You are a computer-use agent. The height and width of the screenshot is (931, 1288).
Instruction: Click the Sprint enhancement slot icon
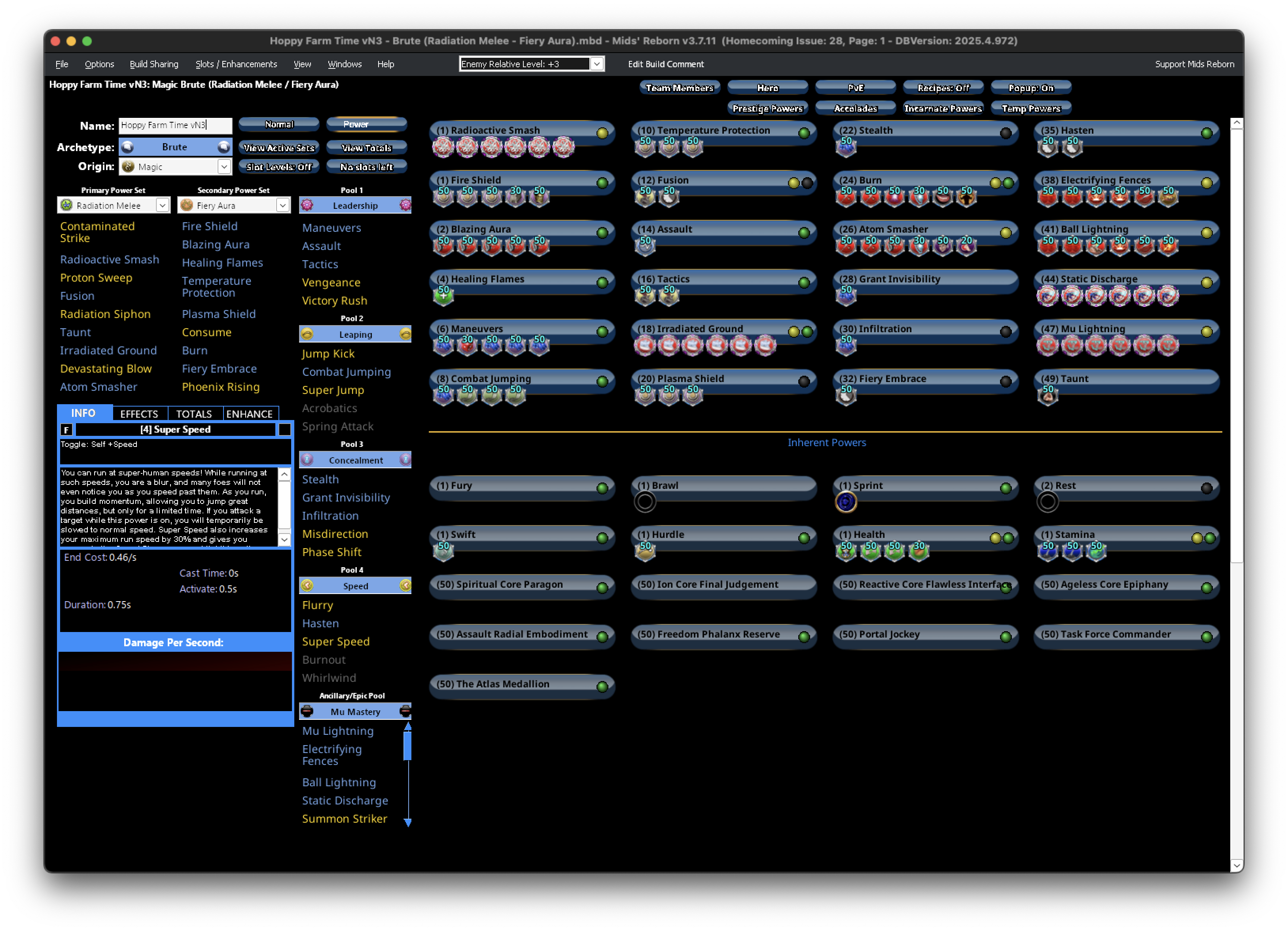[846, 502]
